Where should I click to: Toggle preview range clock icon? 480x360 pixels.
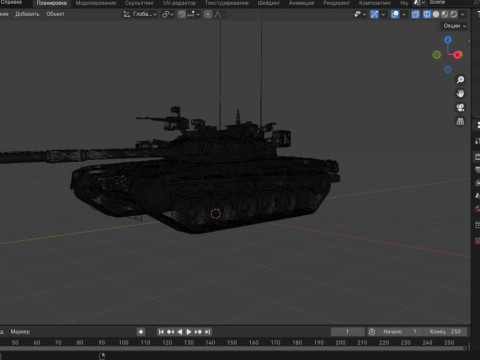coord(372,332)
